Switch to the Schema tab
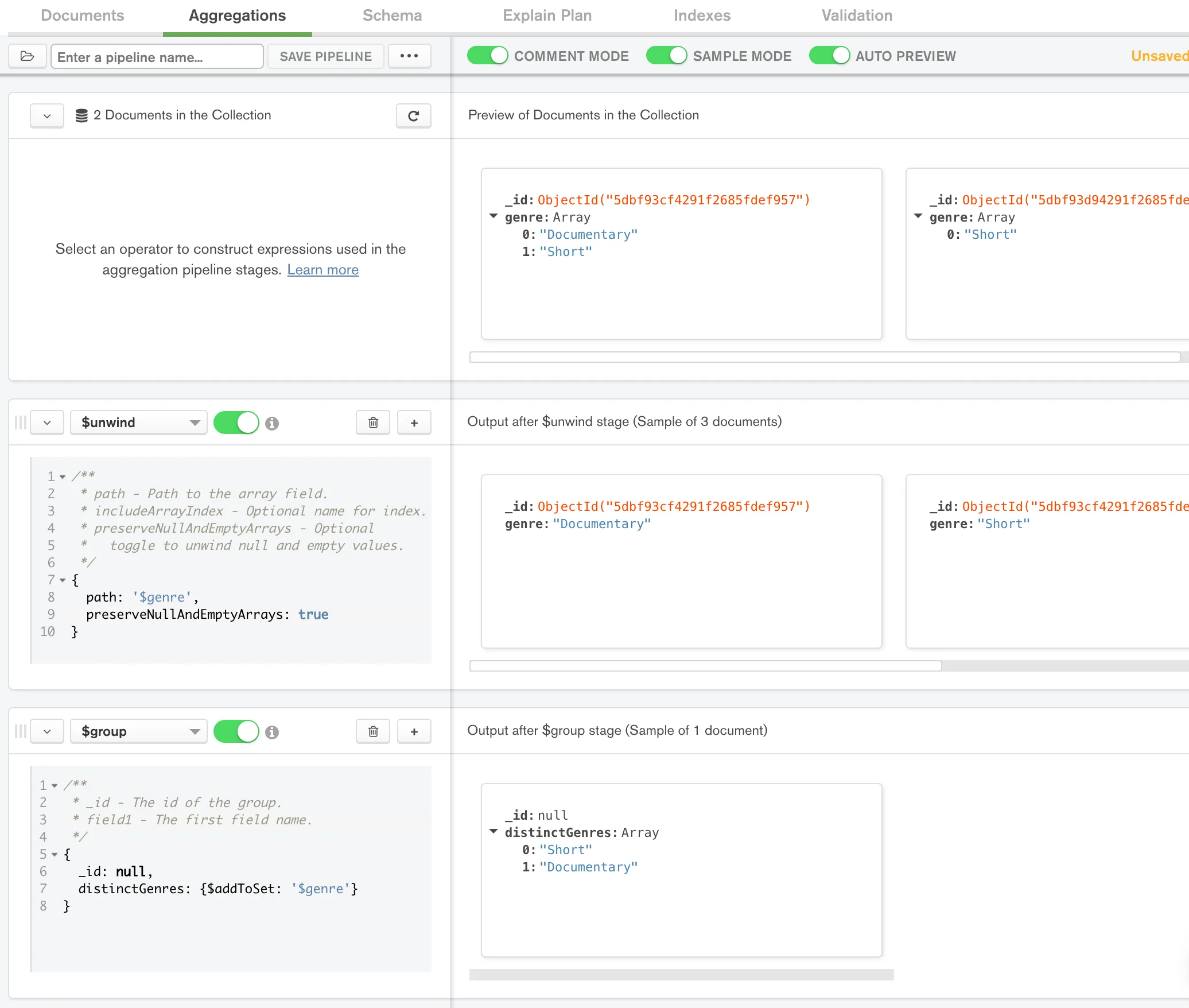This screenshot has height=1008, width=1189. [x=392, y=15]
